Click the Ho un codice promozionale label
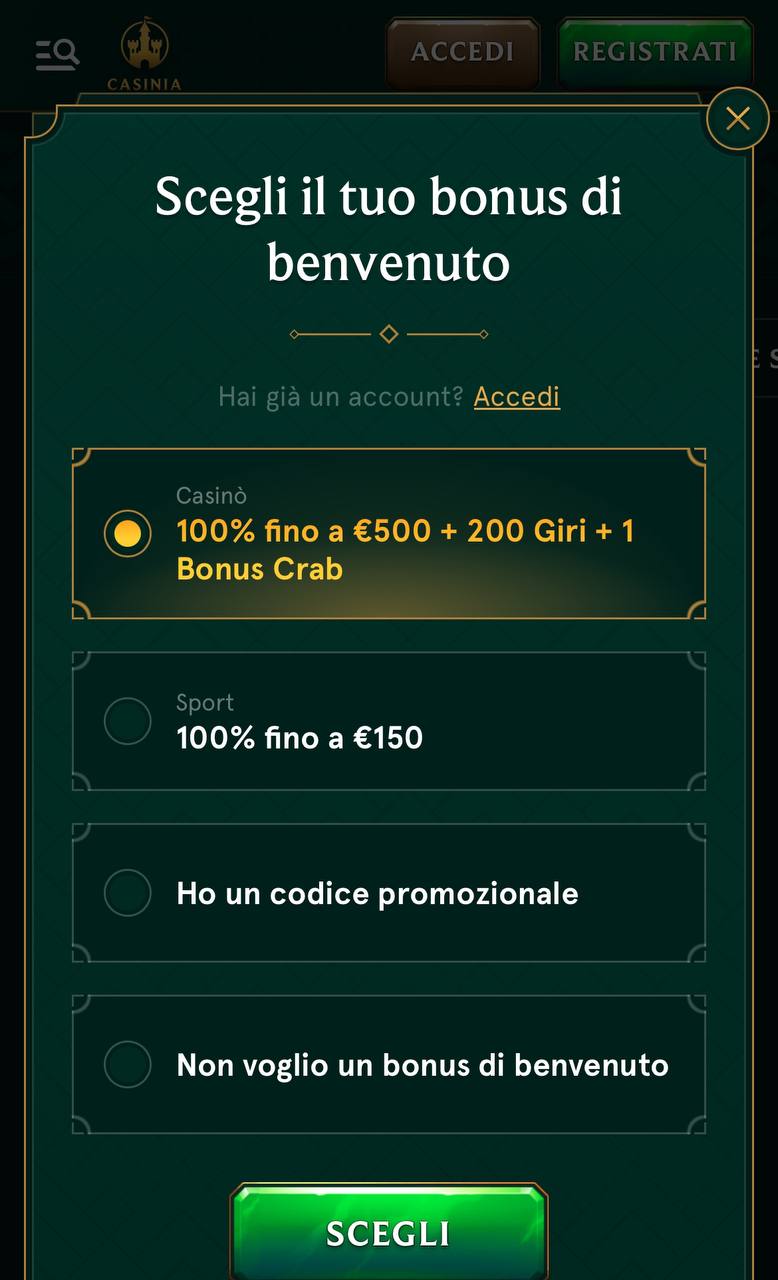Image resolution: width=778 pixels, height=1280 pixels. click(x=377, y=893)
